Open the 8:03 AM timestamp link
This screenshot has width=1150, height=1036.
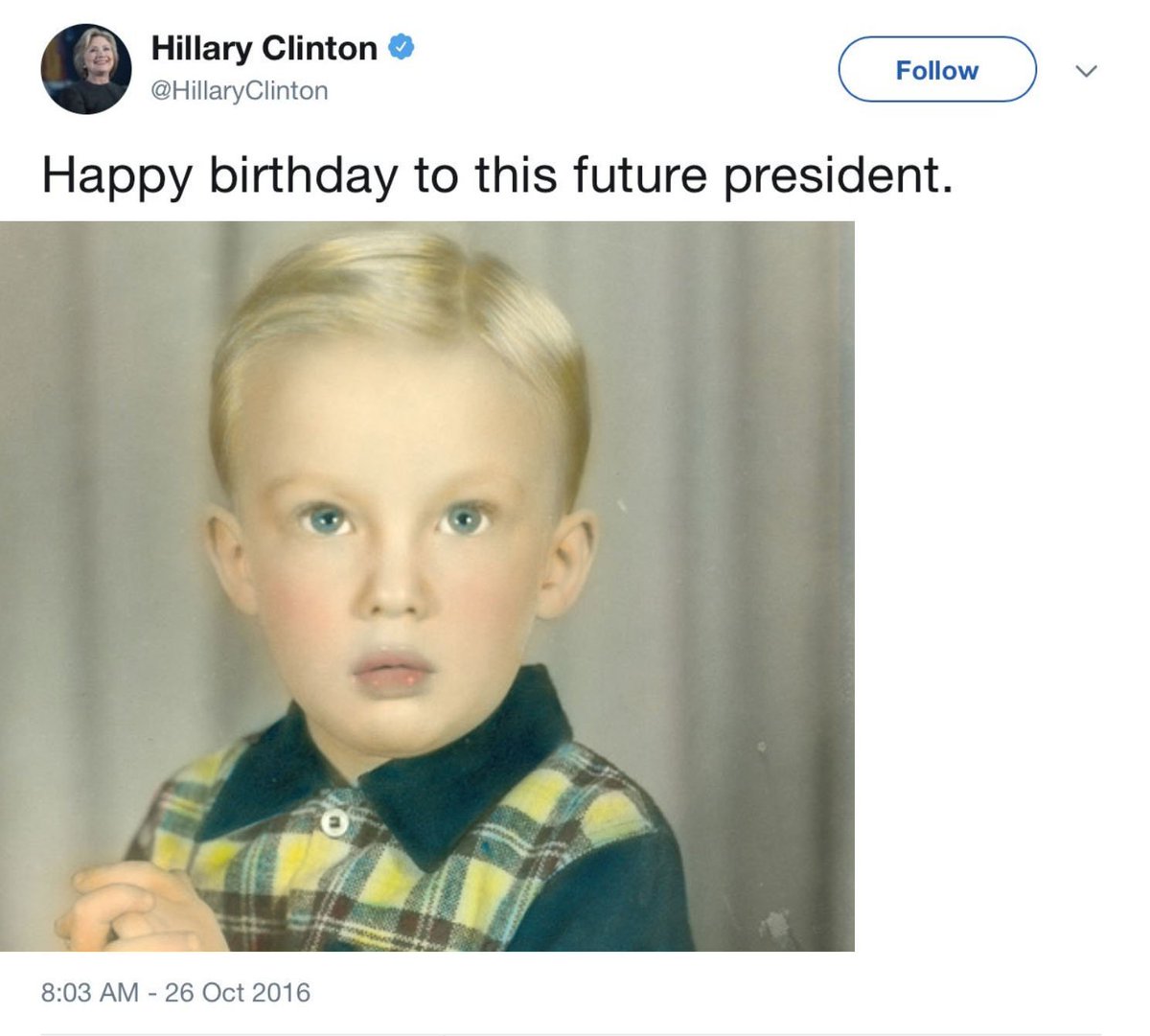pos(90,992)
